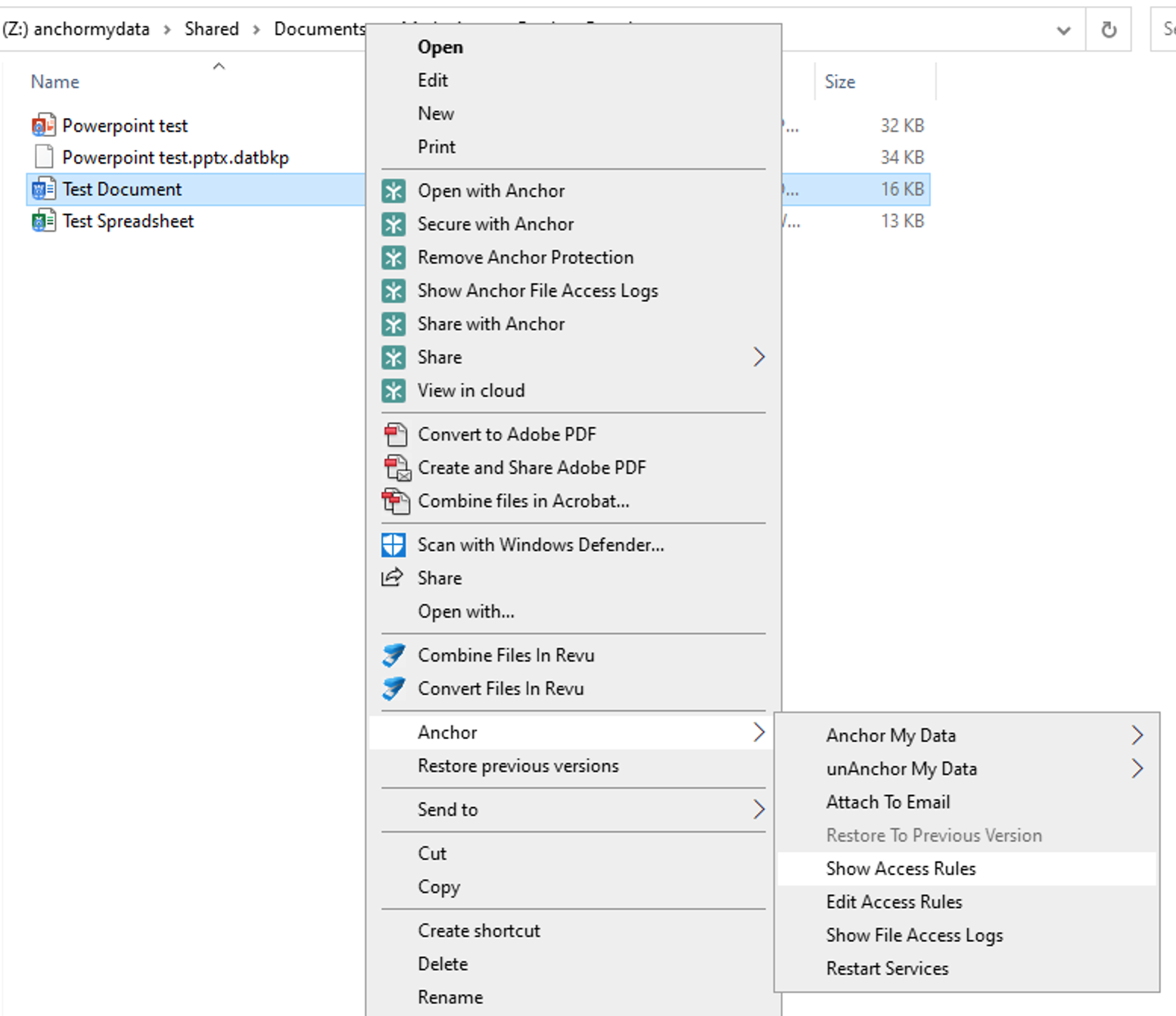This screenshot has height=1016, width=1176.
Task: Go to the Shared folder in breadcrumb
Action: (x=212, y=30)
